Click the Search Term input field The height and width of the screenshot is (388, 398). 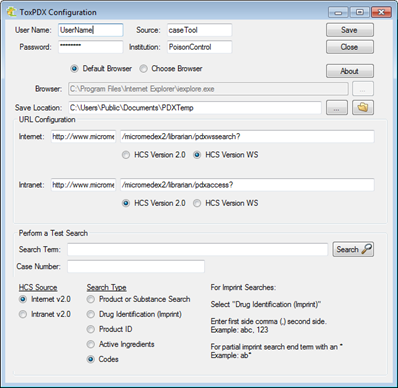tap(198, 249)
